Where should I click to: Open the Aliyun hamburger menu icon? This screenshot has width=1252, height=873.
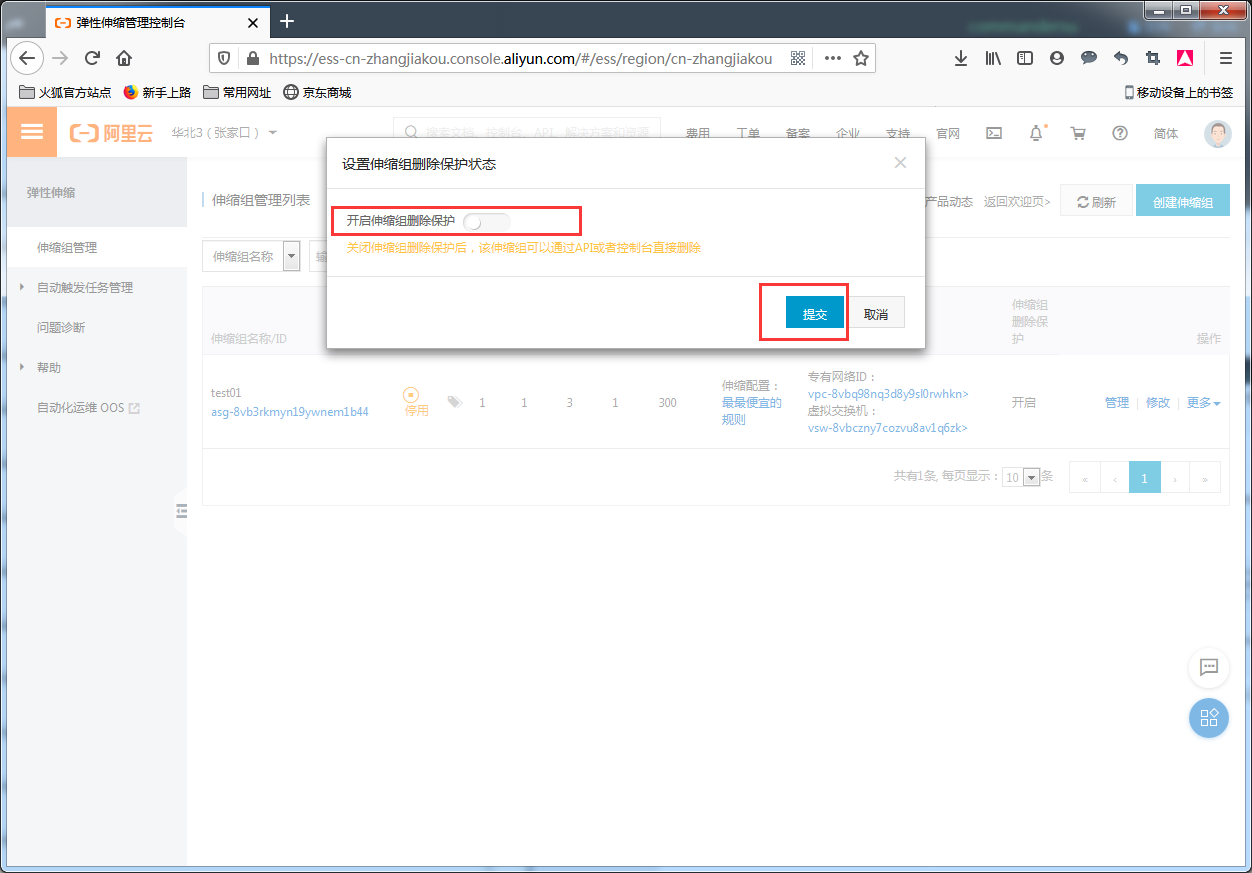[32, 132]
